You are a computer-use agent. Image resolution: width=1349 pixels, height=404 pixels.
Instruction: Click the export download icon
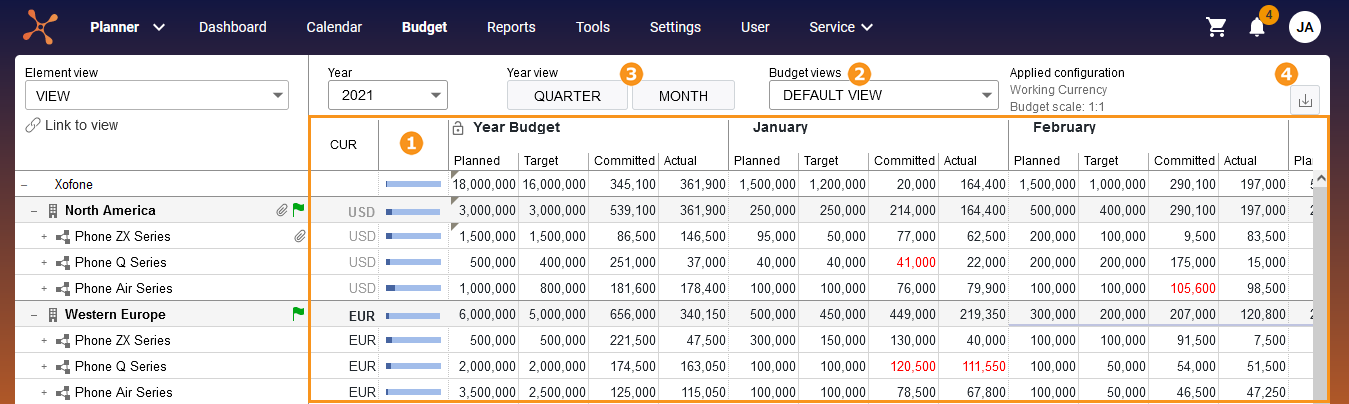pyautogui.click(x=1306, y=100)
